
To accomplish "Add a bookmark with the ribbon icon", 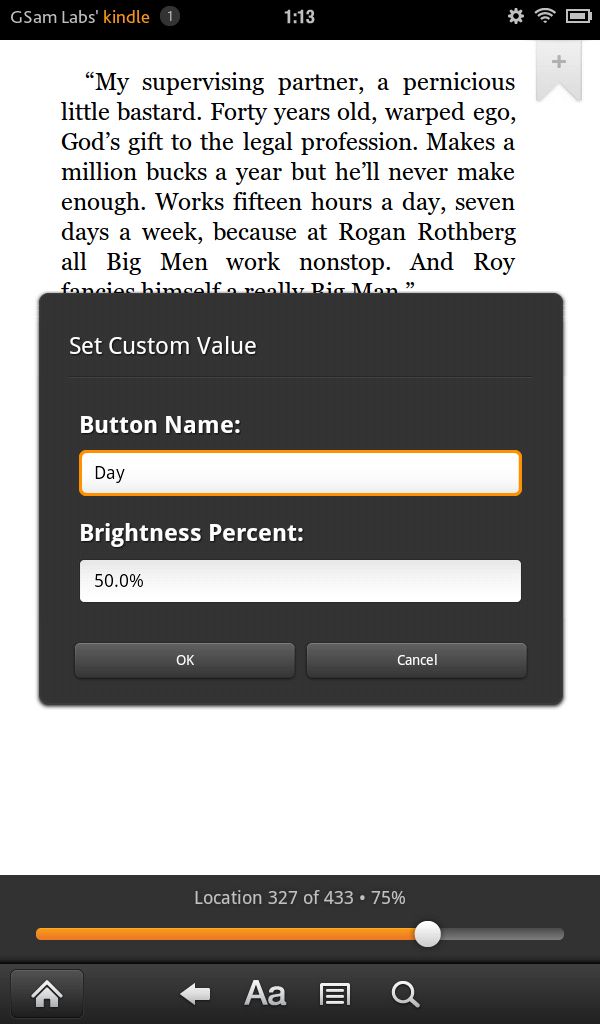I will 558,70.
